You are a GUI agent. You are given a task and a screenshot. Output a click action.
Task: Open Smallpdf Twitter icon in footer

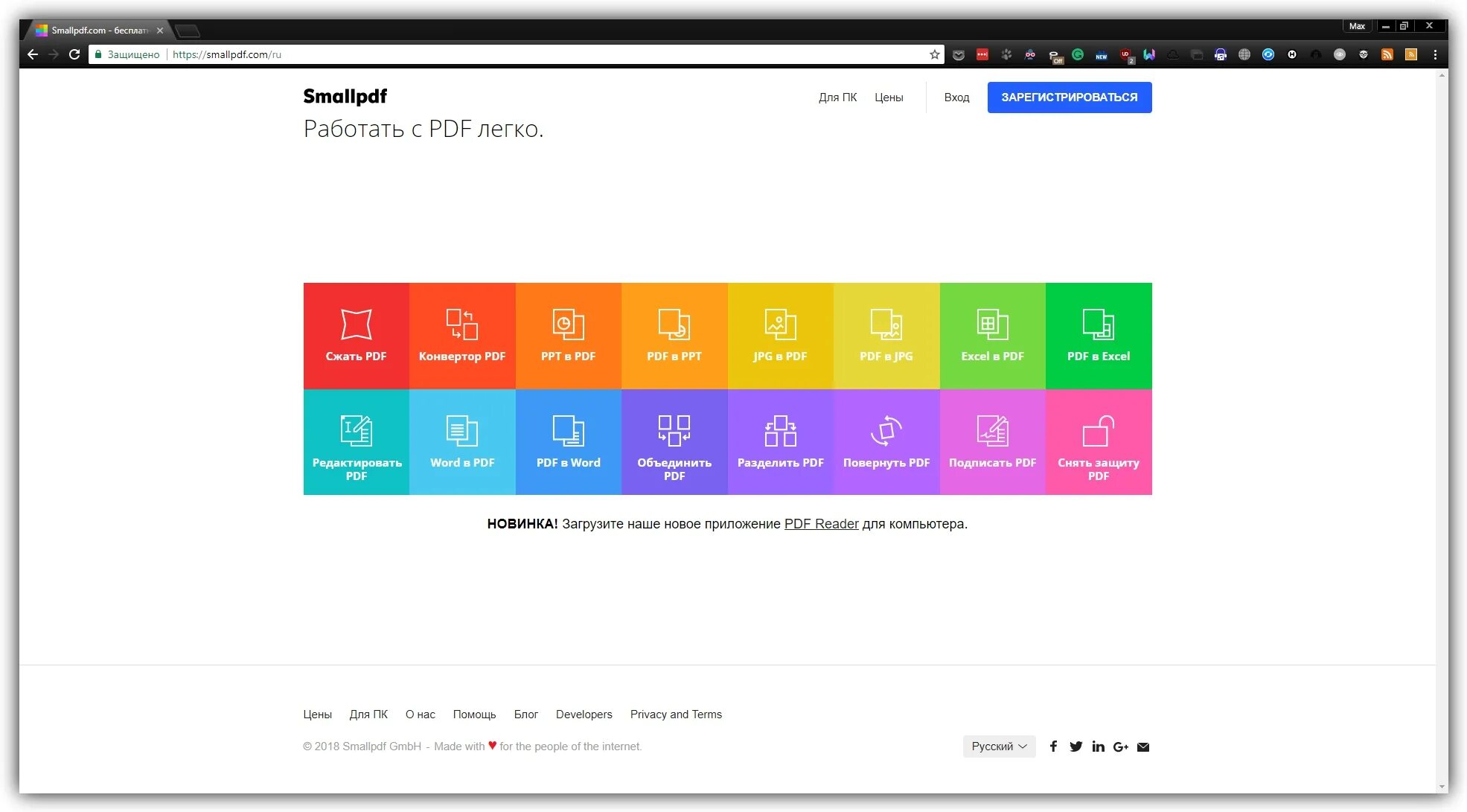1076,747
